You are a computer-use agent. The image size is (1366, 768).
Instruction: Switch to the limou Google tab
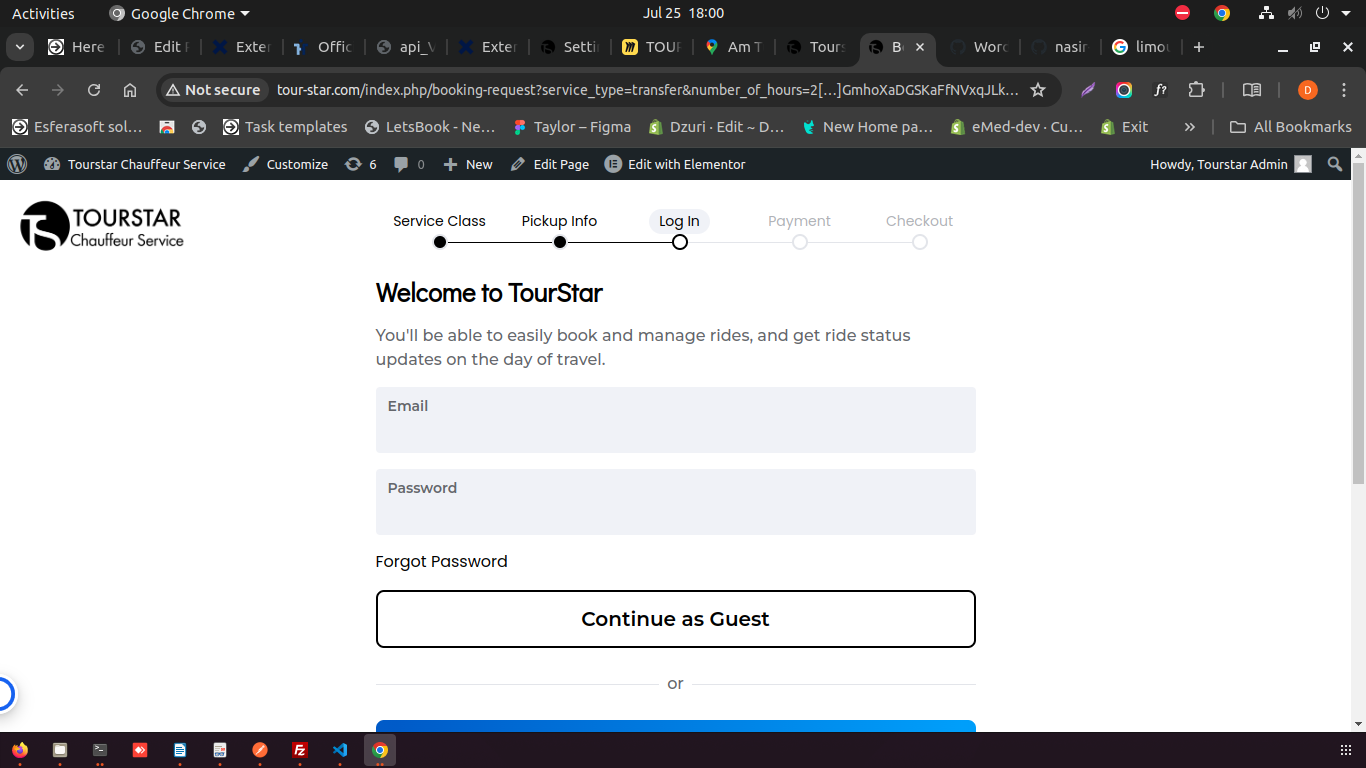click(x=1146, y=47)
